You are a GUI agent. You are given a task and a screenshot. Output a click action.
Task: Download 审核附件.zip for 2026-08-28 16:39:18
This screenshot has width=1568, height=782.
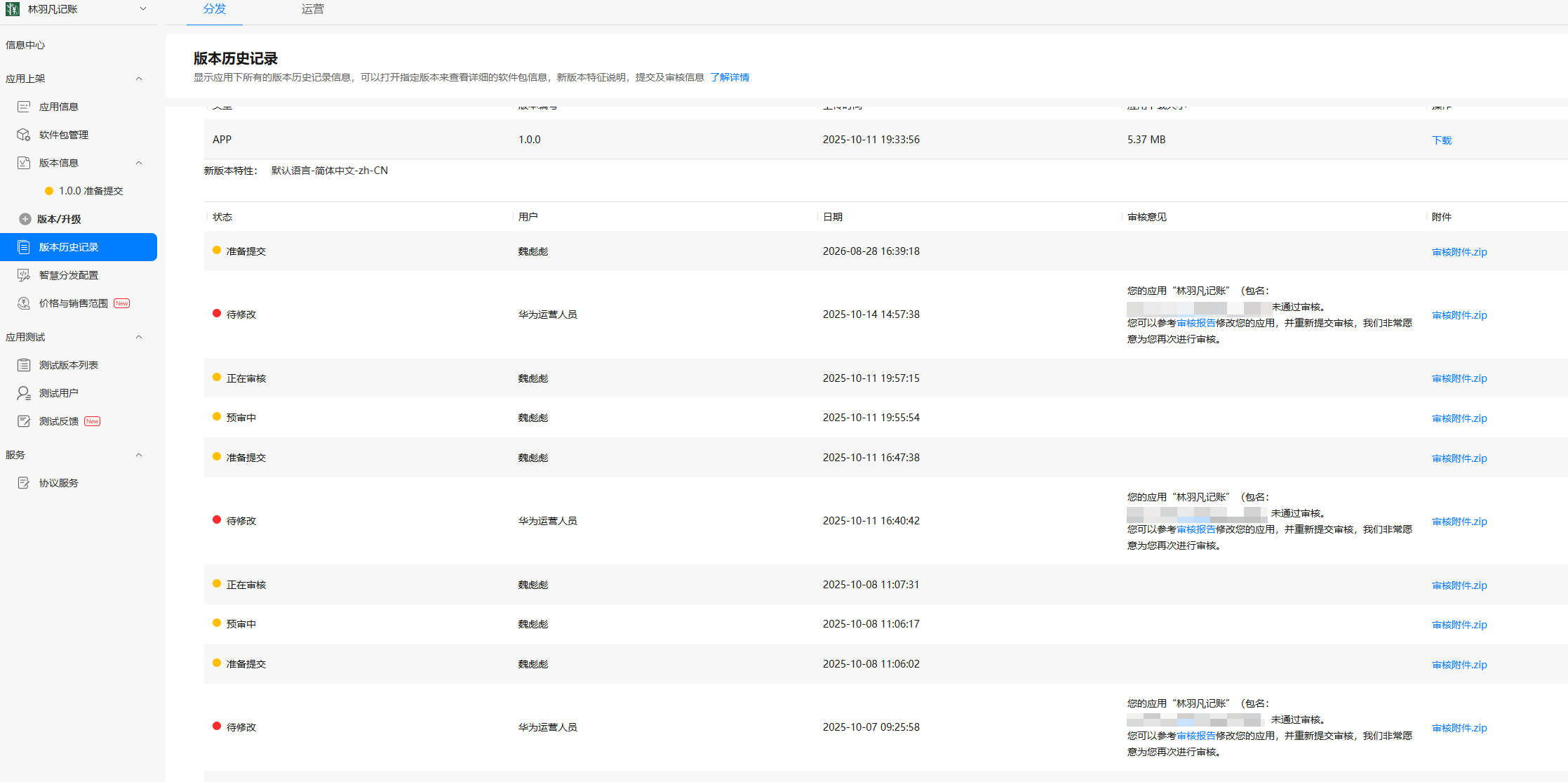pos(1459,252)
